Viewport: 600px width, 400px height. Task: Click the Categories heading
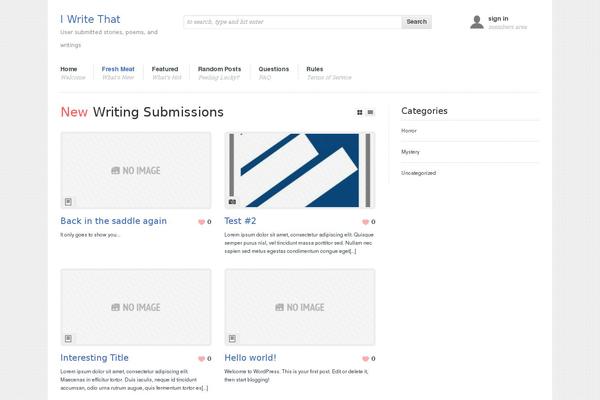click(x=424, y=111)
